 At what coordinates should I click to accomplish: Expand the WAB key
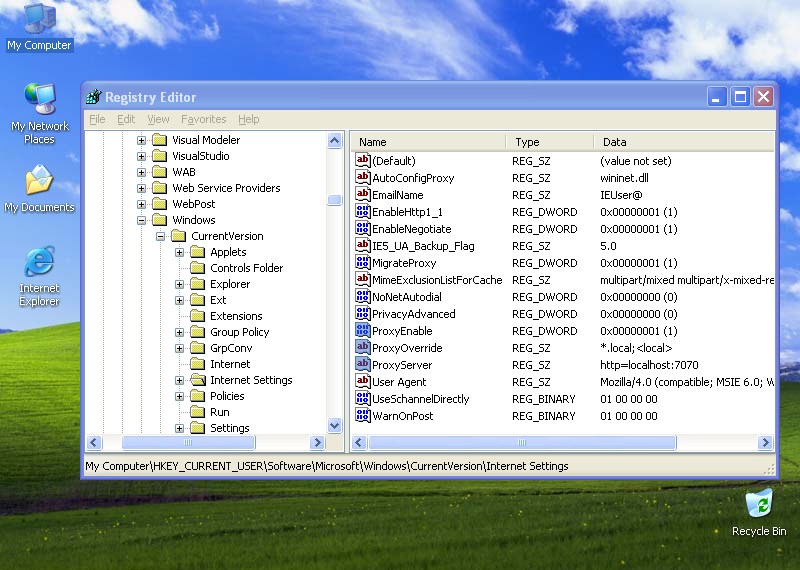(x=141, y=172)
